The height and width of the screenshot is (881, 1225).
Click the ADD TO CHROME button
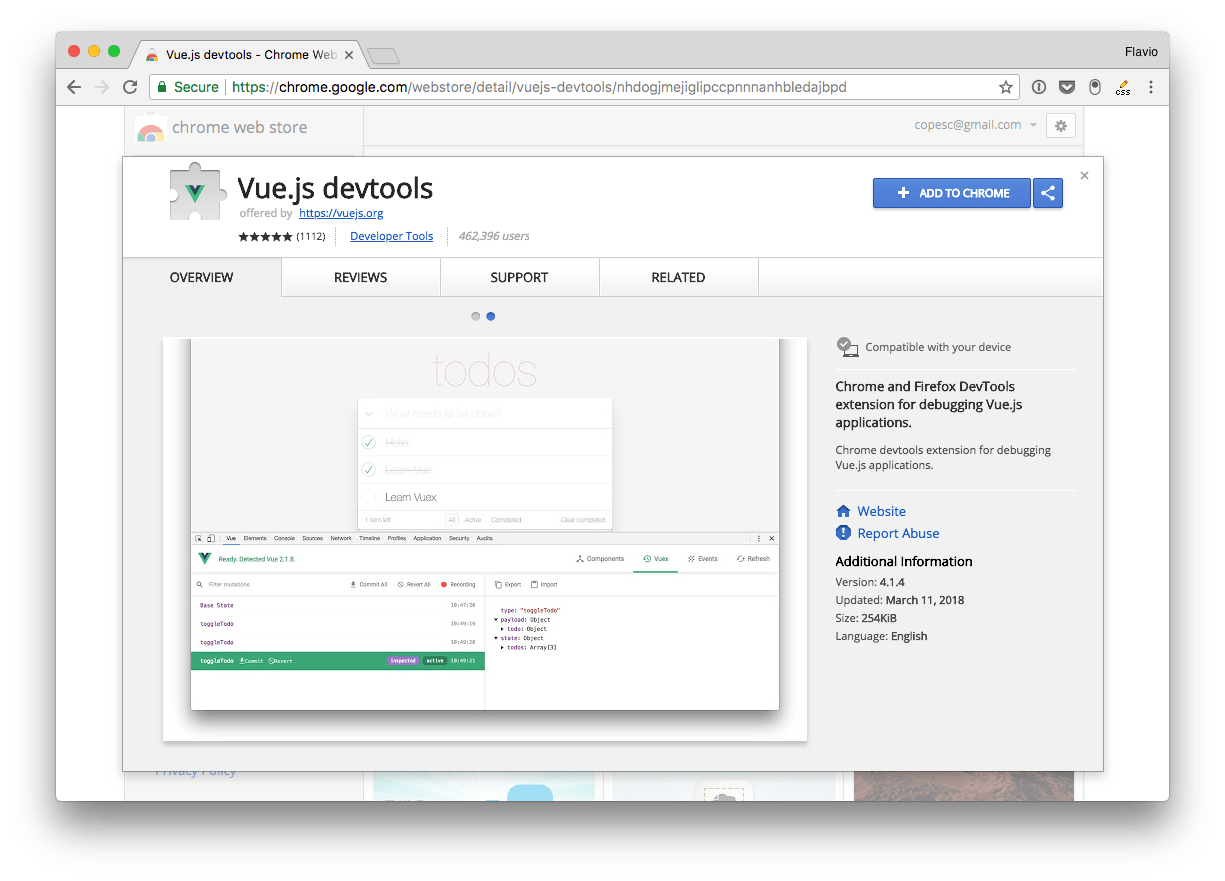click(951, 193)
